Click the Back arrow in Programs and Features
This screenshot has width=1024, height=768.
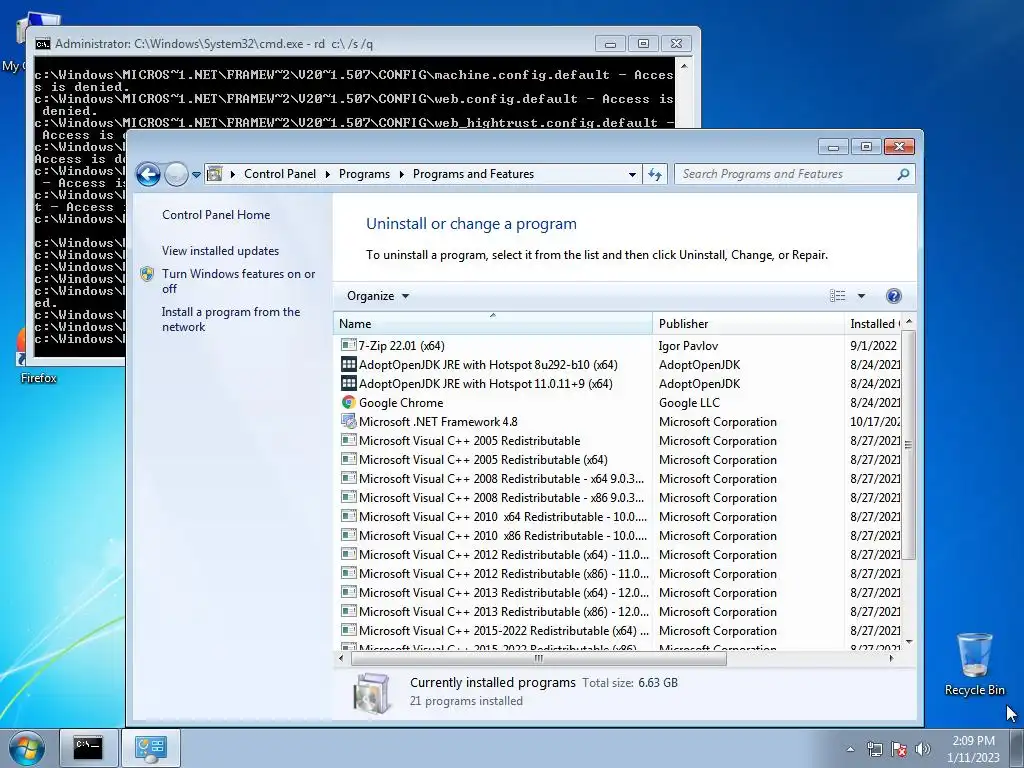tap(148, 174)
